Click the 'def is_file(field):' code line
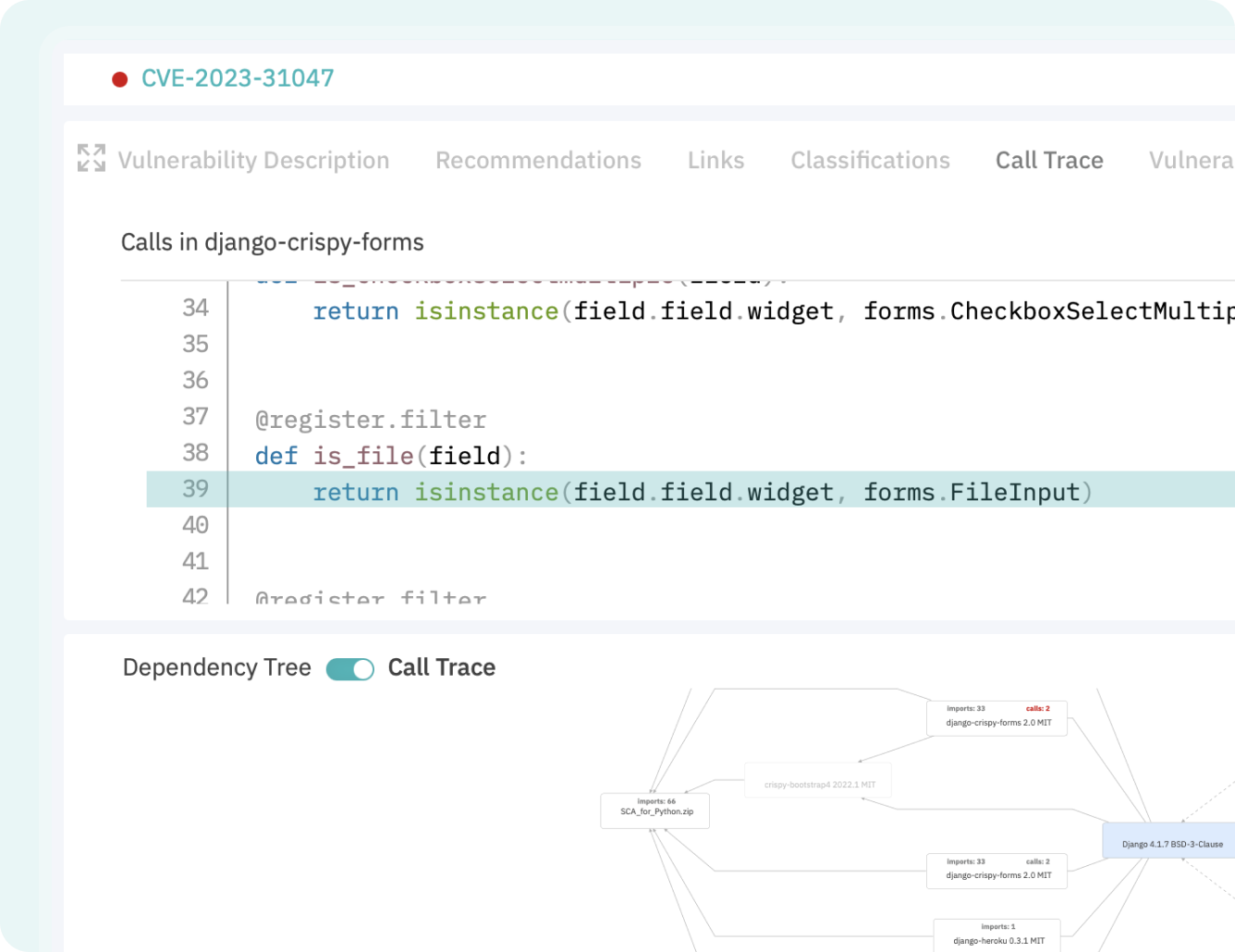The height and width of the screenshot is (952, 1235). click(x=391, y=456)
